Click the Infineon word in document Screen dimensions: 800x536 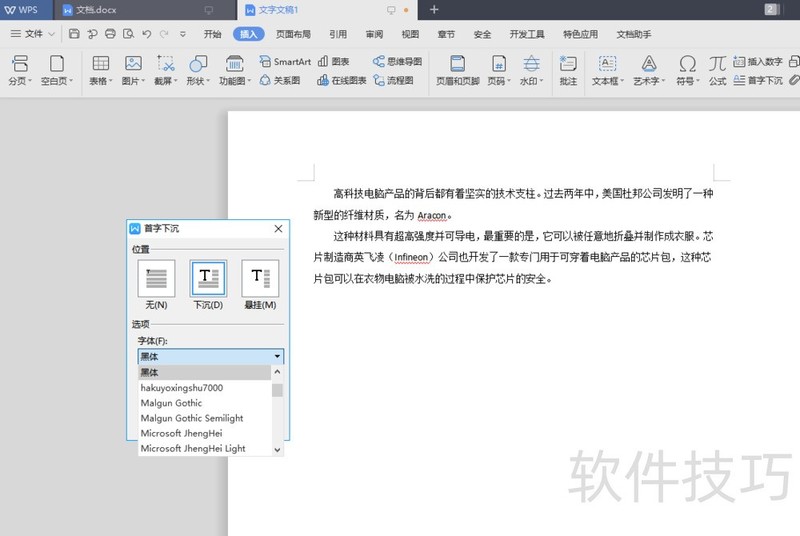point(411,258)
